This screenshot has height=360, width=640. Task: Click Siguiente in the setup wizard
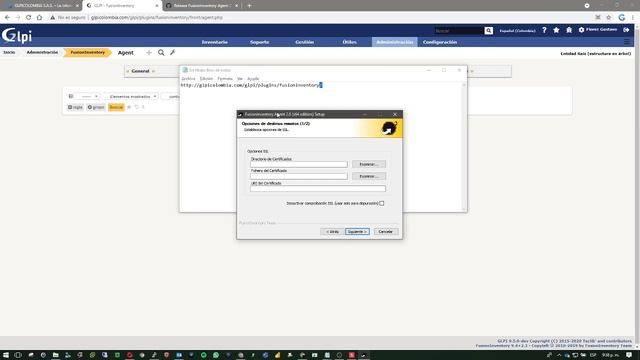pyautogui.click(x=357, y=231)
